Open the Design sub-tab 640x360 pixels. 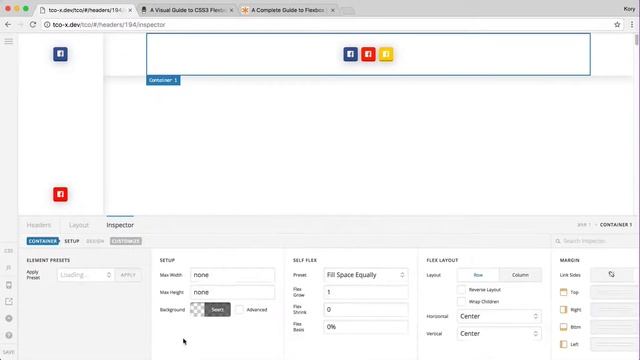pos(95,241)
